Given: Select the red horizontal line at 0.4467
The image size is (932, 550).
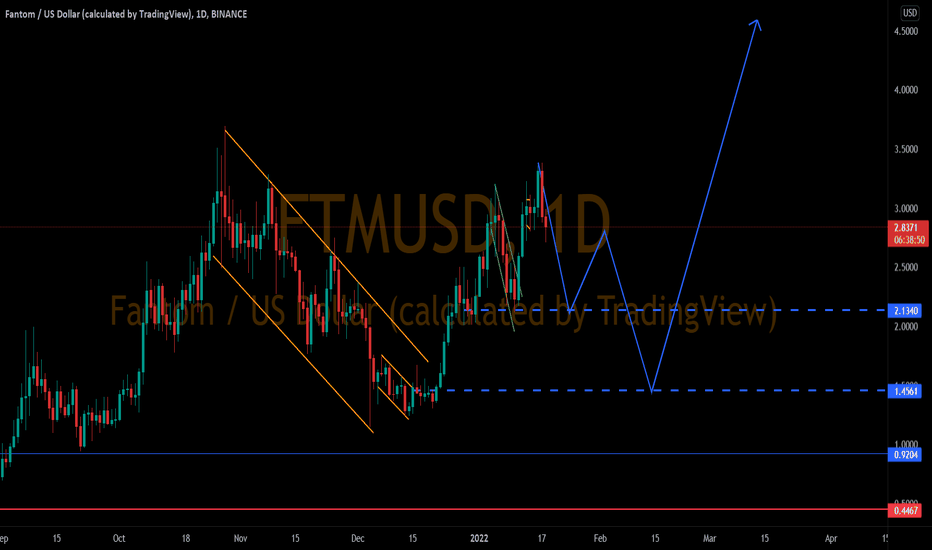Looking at the screenshot, I should (443, 510).
